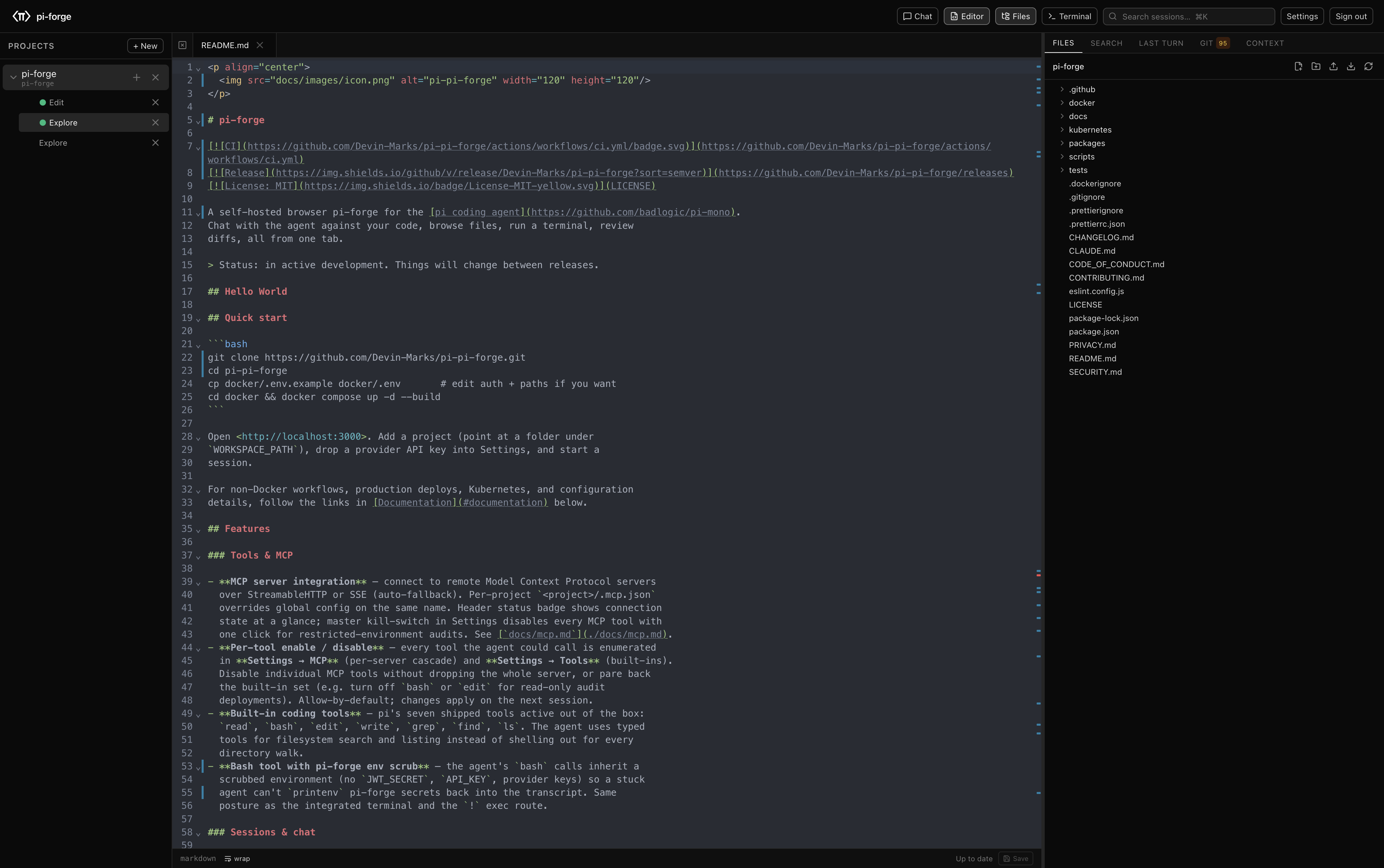This screenshot has width=1384, height=868.
Task: Close the README.md editor tab
Action: click(x=259, y=45)
